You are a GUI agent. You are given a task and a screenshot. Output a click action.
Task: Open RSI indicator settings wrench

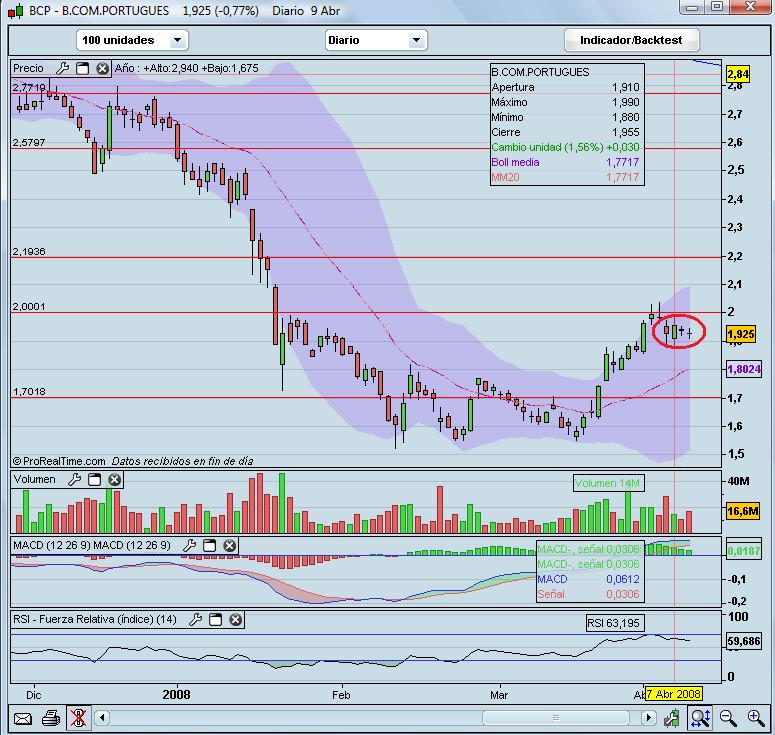click(196, 619)
